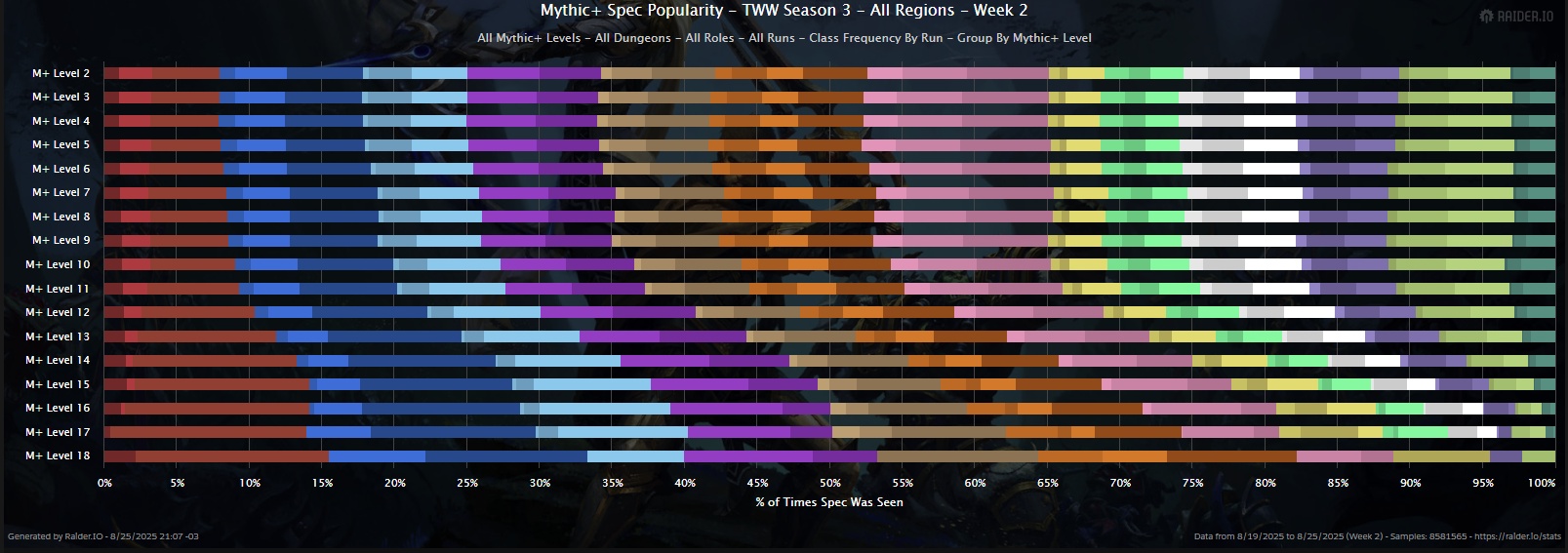Screen dimensions: 1568x553
Task: Click the '75%' x-axis tick label
Action: [1192, 483]
